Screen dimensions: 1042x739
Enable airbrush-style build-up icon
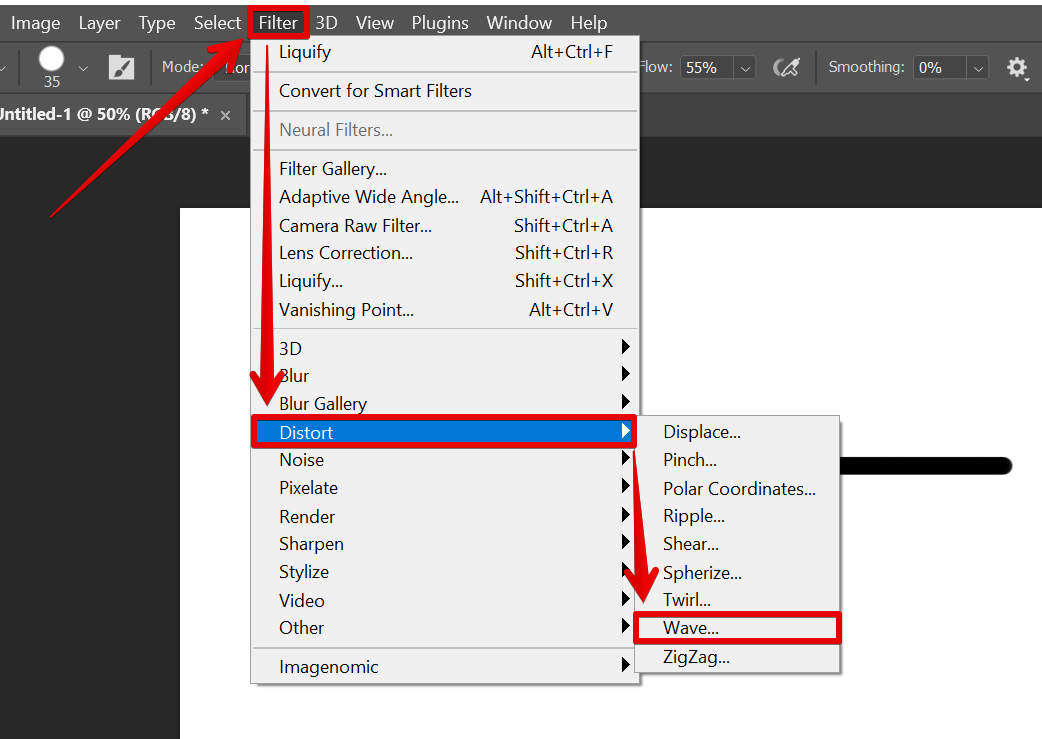pyautogui.click(x=787, y=67)
